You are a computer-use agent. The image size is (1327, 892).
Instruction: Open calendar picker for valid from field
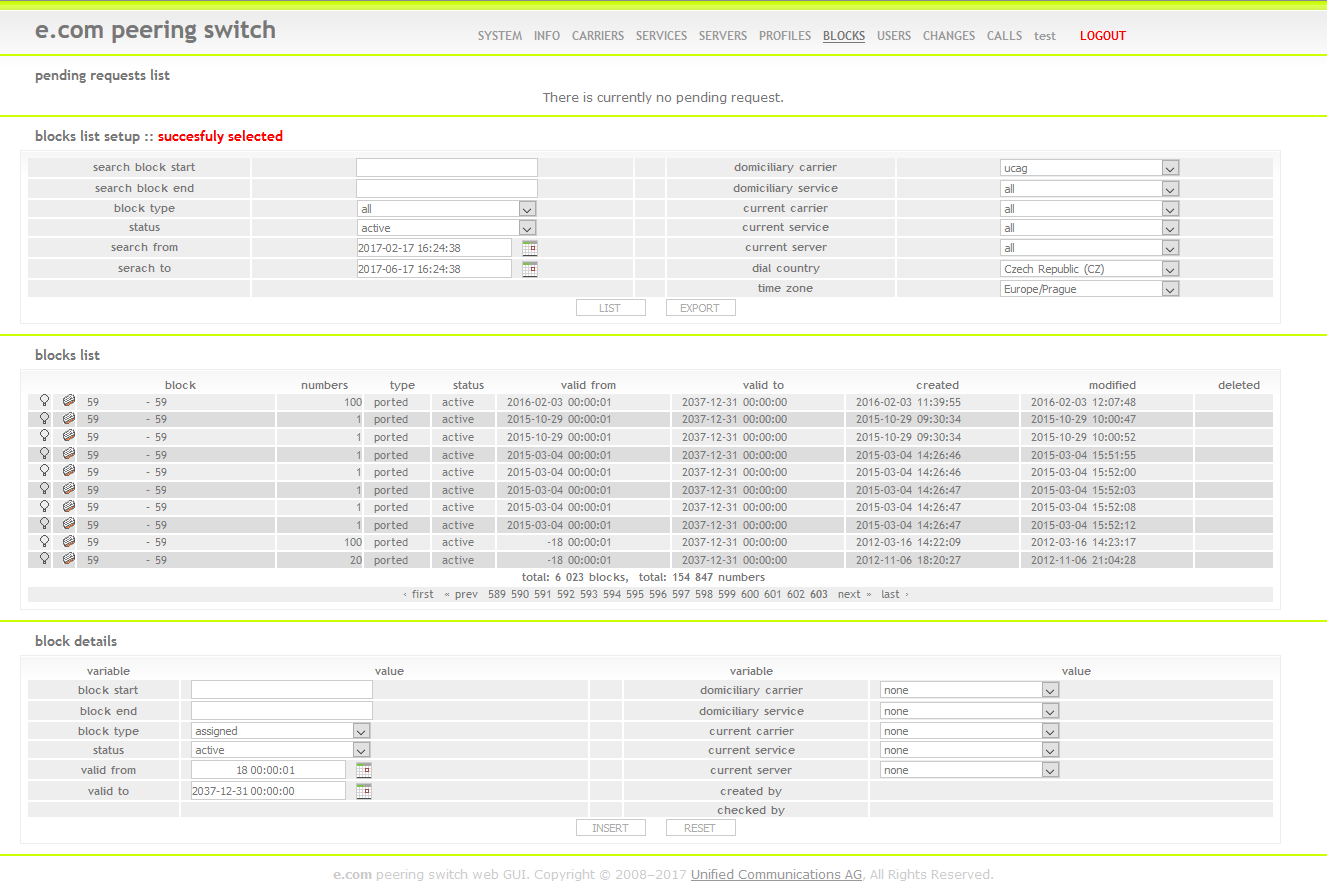click(364, 770)
